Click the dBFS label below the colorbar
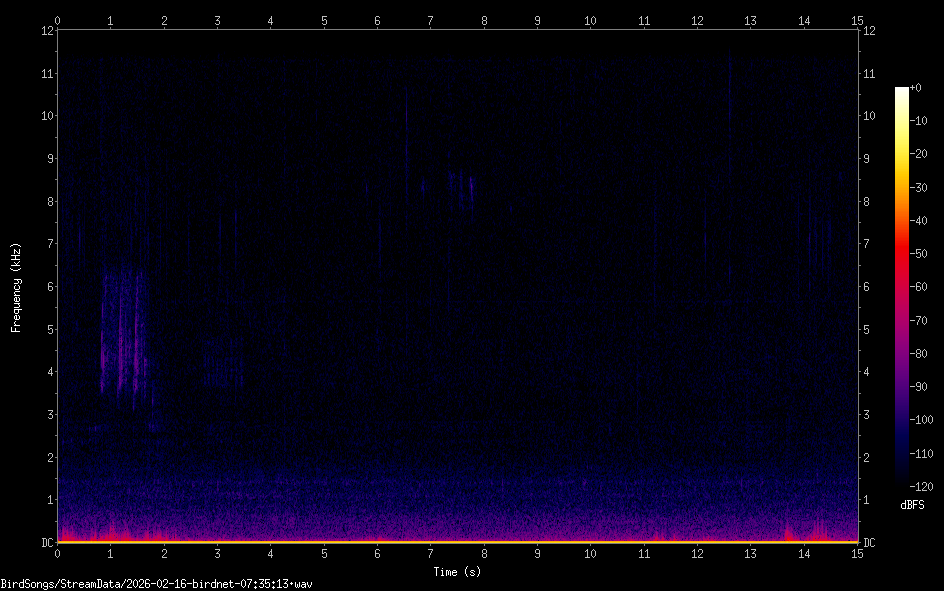Image resolution: width=944 pixels, height=591 pixels. point(911,505)
